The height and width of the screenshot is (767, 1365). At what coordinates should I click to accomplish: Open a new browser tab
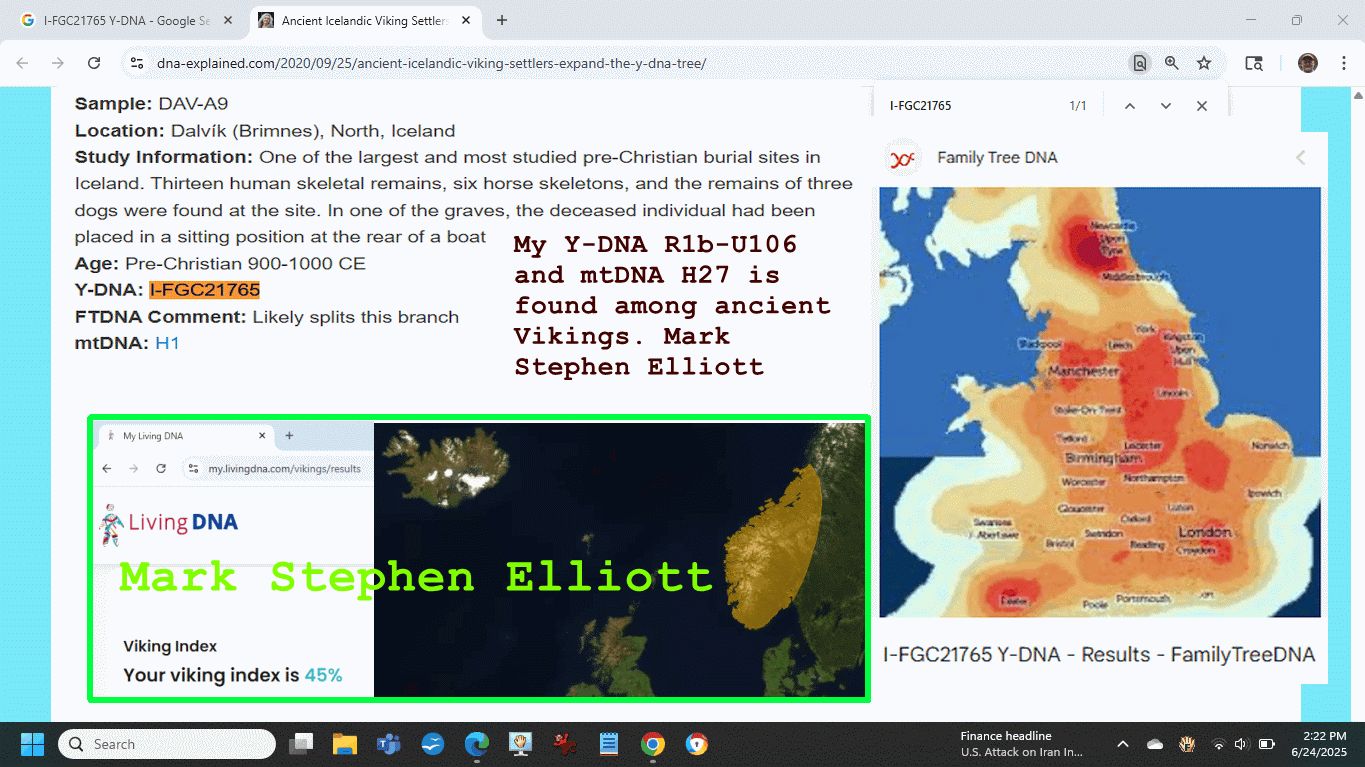point(502,20)
